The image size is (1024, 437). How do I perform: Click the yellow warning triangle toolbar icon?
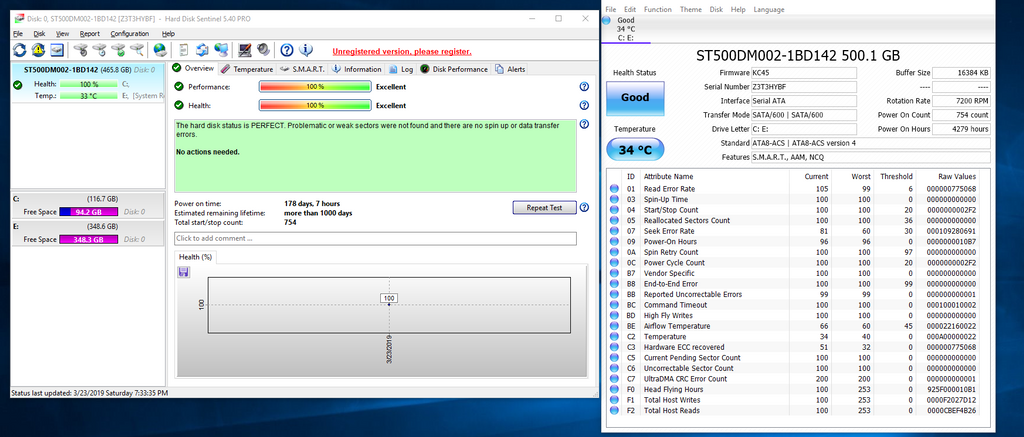point(39,50)
